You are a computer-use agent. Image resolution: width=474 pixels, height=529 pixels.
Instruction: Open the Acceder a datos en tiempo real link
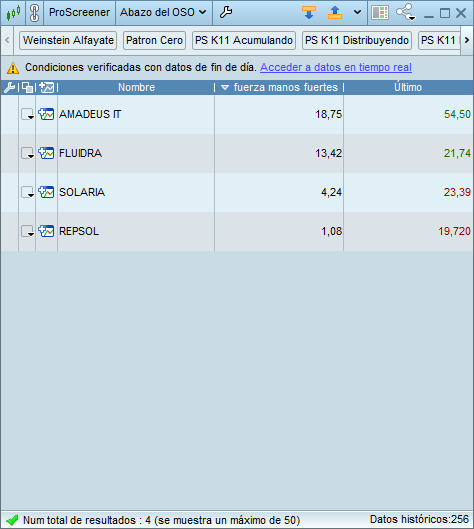coord(336,67)
